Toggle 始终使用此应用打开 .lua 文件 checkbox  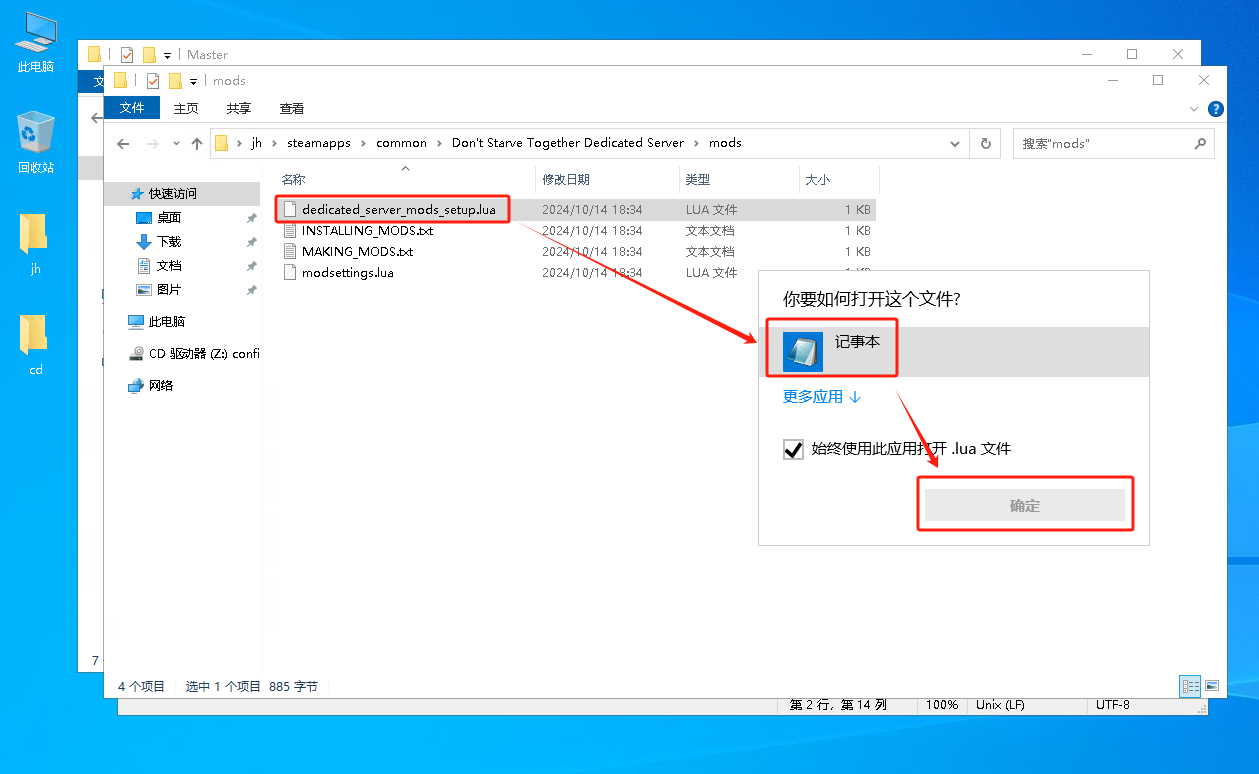pos(793,450)
